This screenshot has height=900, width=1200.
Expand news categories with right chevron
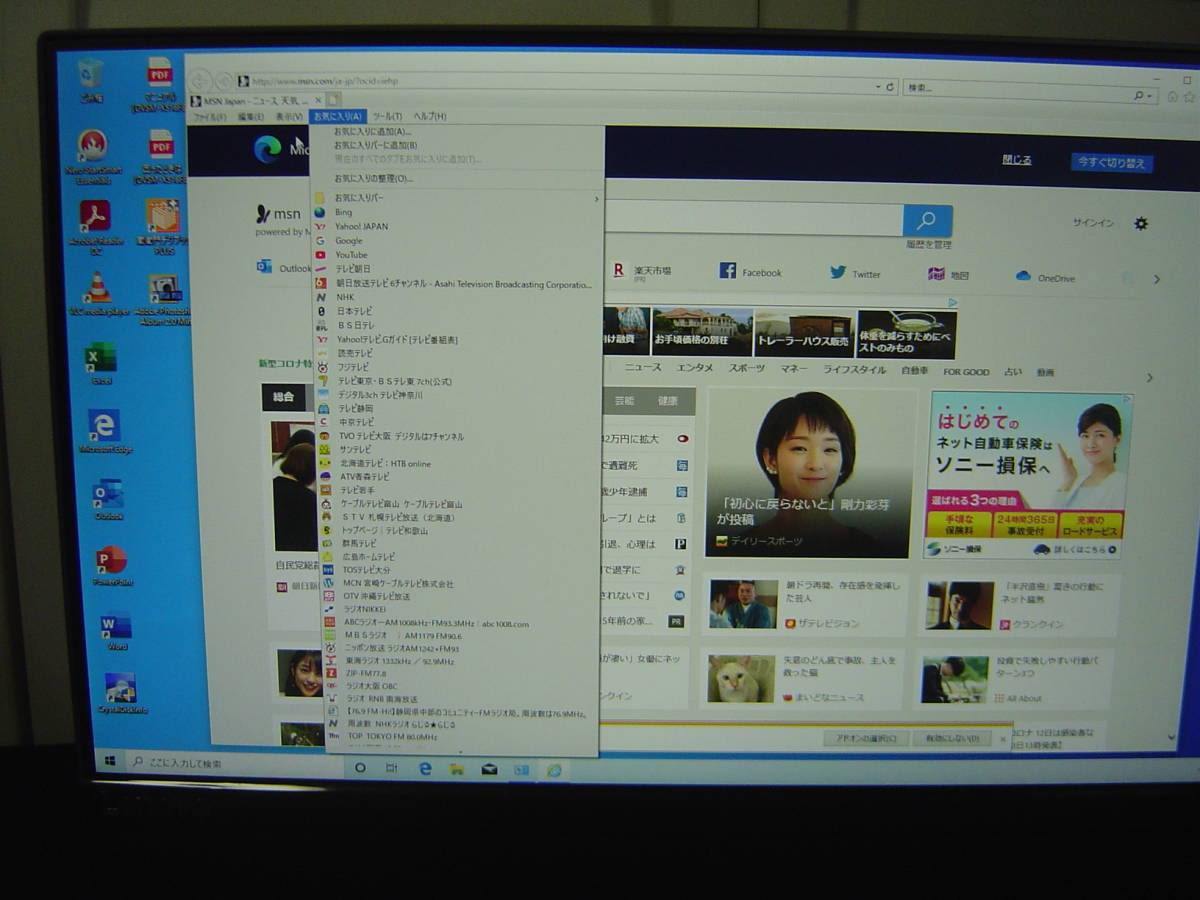click(x=1149, y=377)
